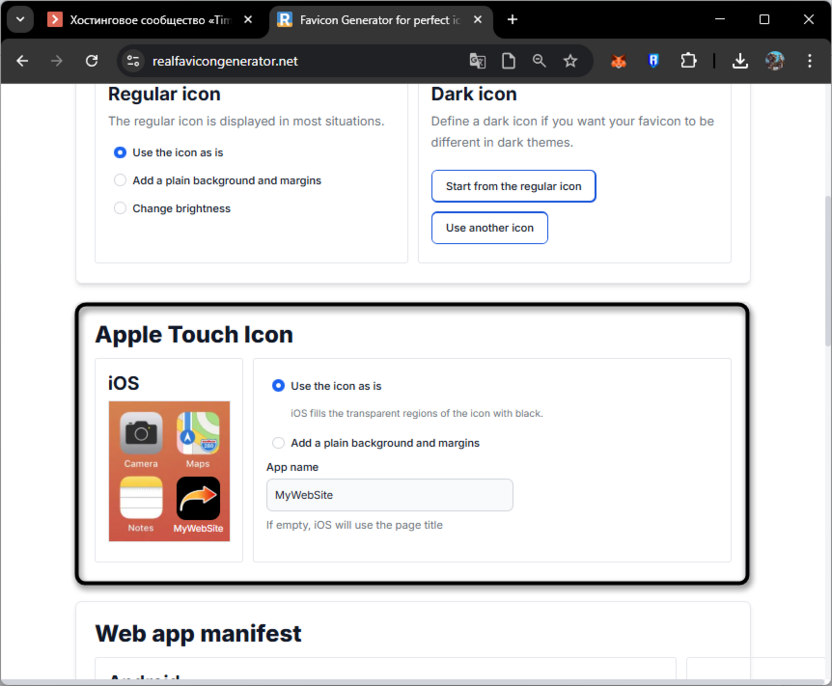This screenshot has height=686, width=832.
Task: Click the 'Web app manifest' heading
Action: click(198, 633)
